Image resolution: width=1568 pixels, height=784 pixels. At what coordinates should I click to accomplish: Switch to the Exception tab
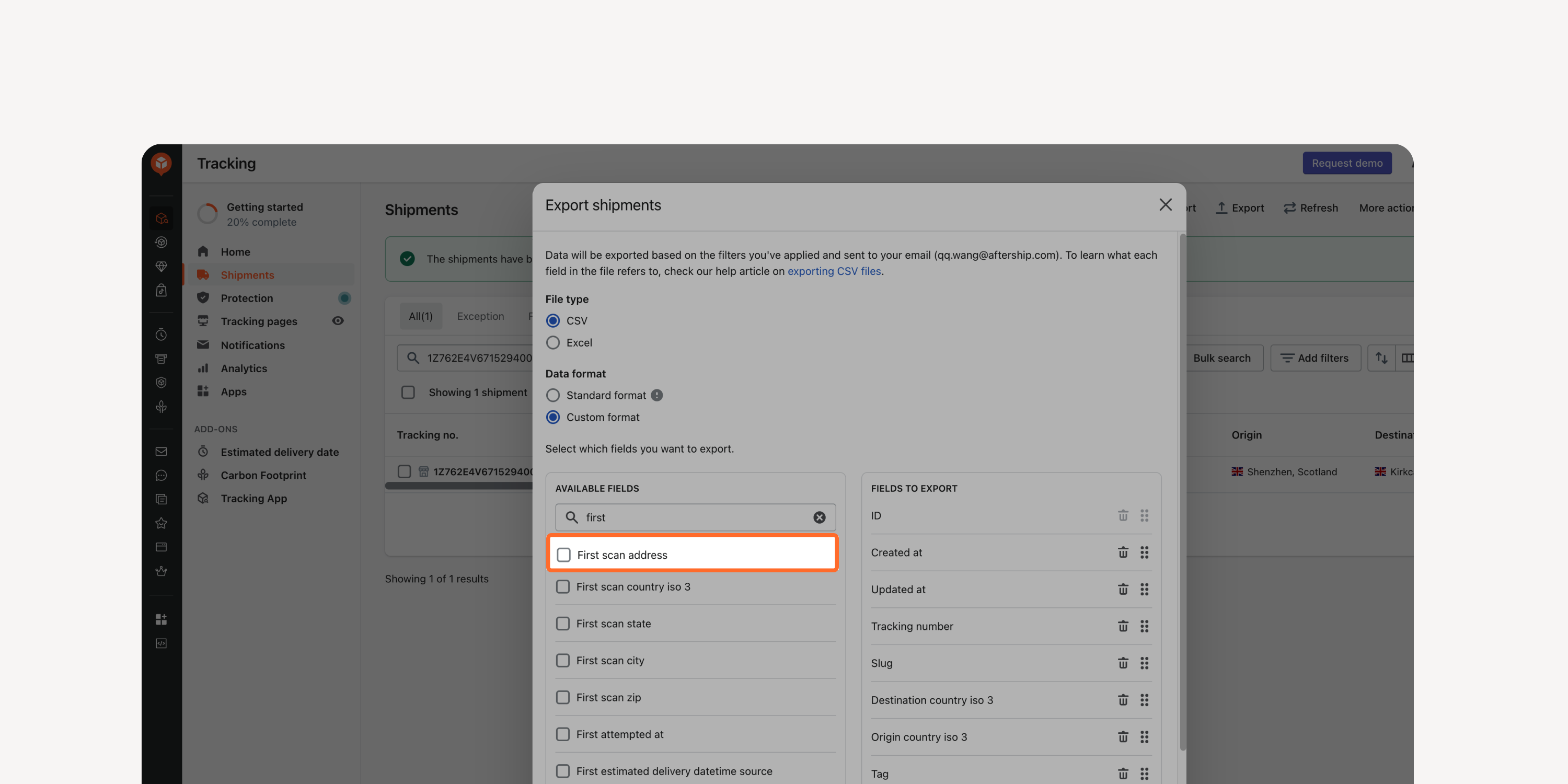[x=480, y=316]
